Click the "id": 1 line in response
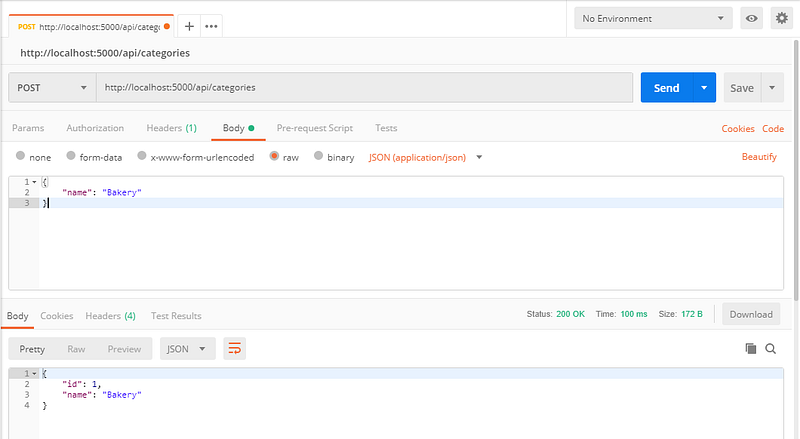The image size is (800, 439). (x=82, y=384)
